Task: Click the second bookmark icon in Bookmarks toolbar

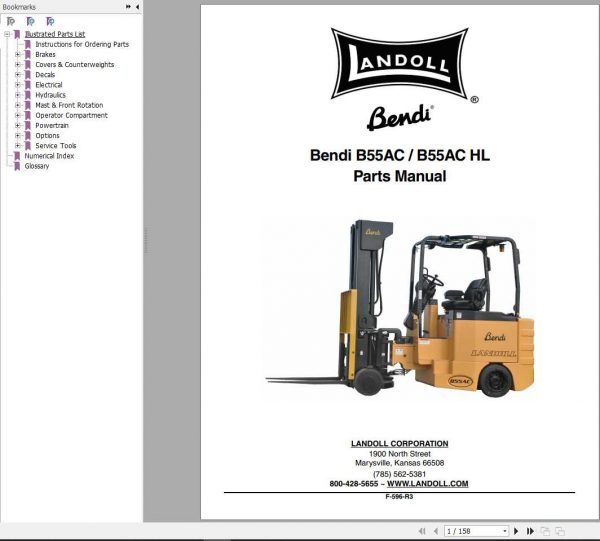Action: [31, 21]
